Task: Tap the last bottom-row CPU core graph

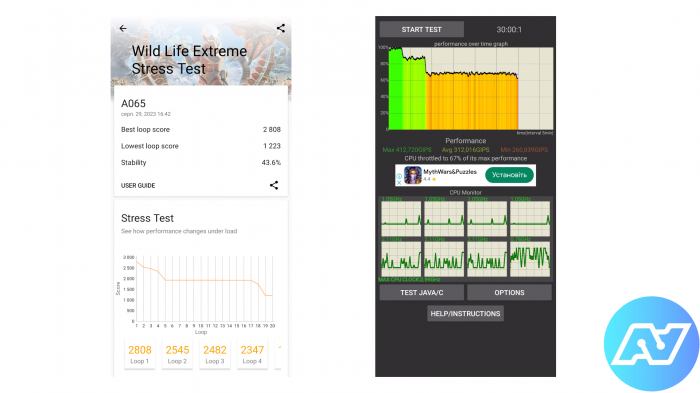Action: [530, 259]
